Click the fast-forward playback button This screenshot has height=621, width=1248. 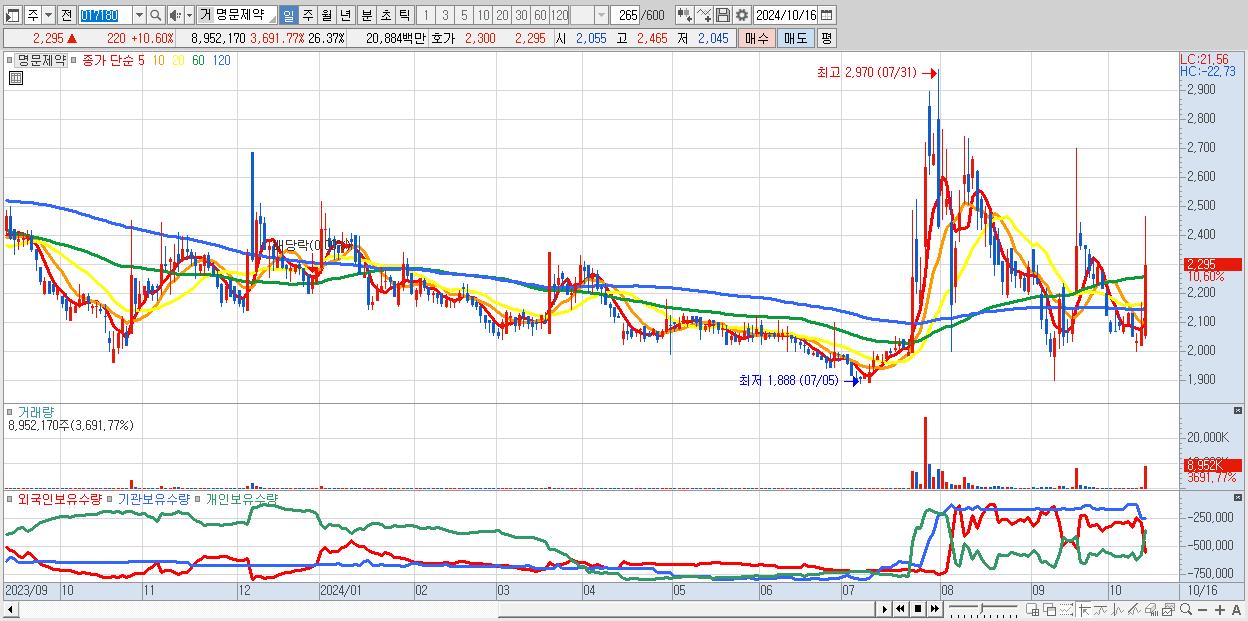coord(934,609)
